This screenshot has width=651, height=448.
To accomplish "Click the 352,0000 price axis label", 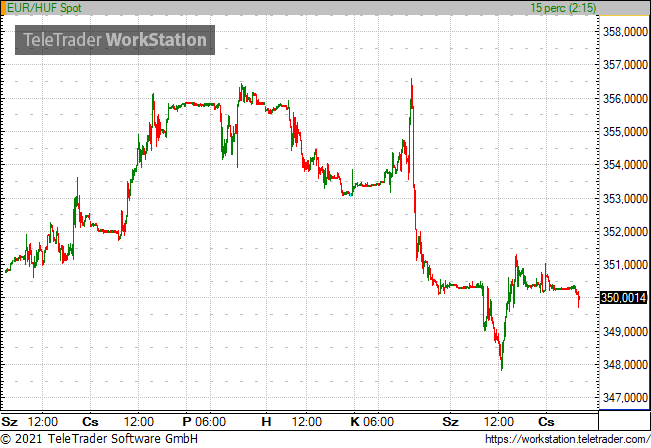I will tap(625, 232).
